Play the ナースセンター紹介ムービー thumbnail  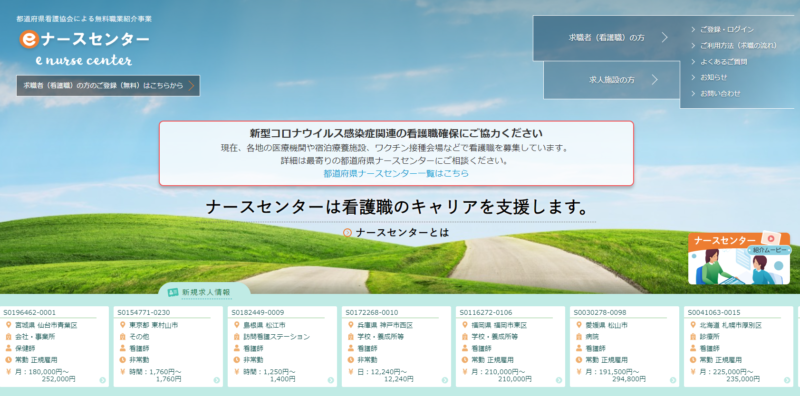(x=739, y=258)
